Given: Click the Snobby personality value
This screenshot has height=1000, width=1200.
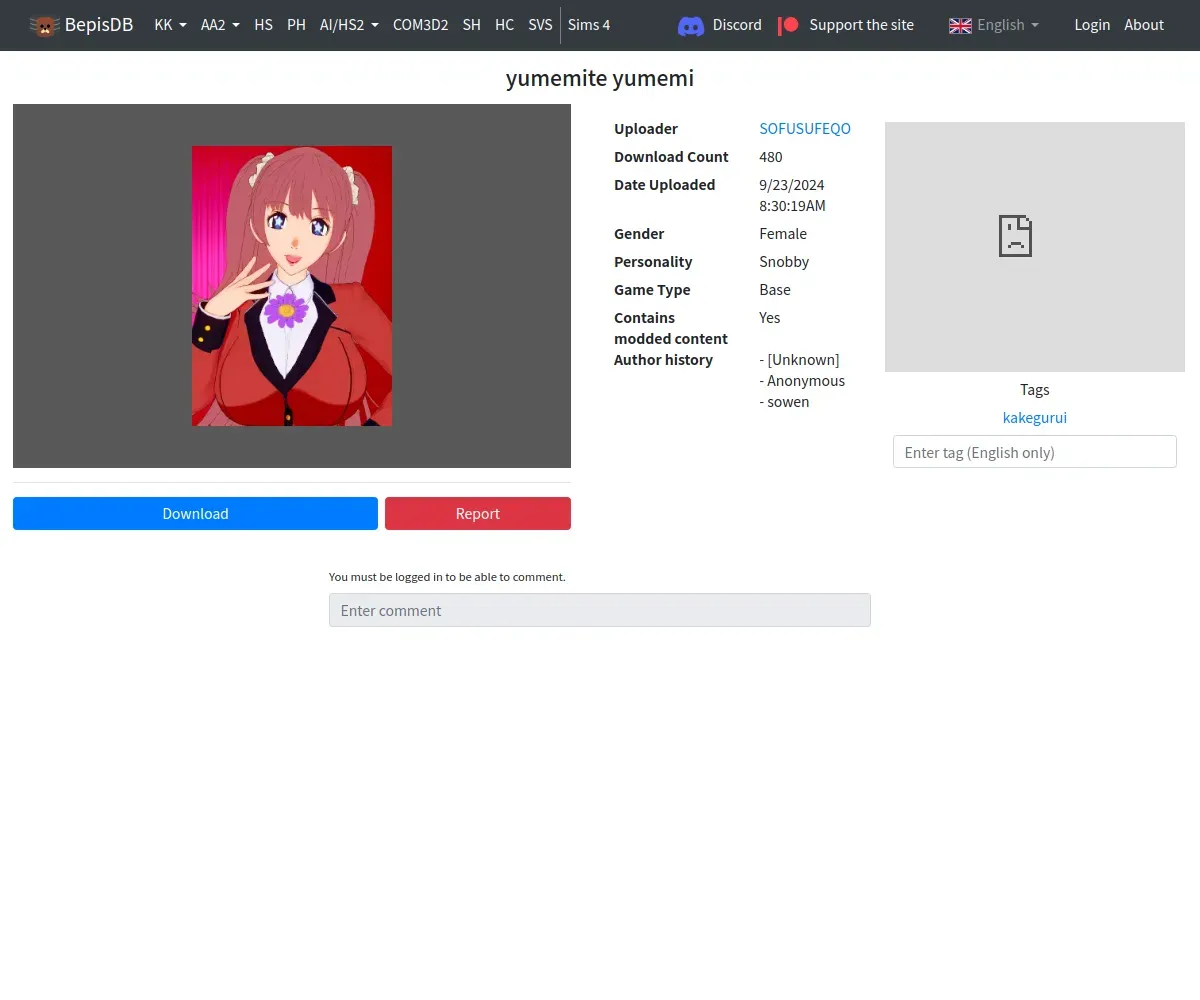Looking at the screenshot, I should (784, 262).
